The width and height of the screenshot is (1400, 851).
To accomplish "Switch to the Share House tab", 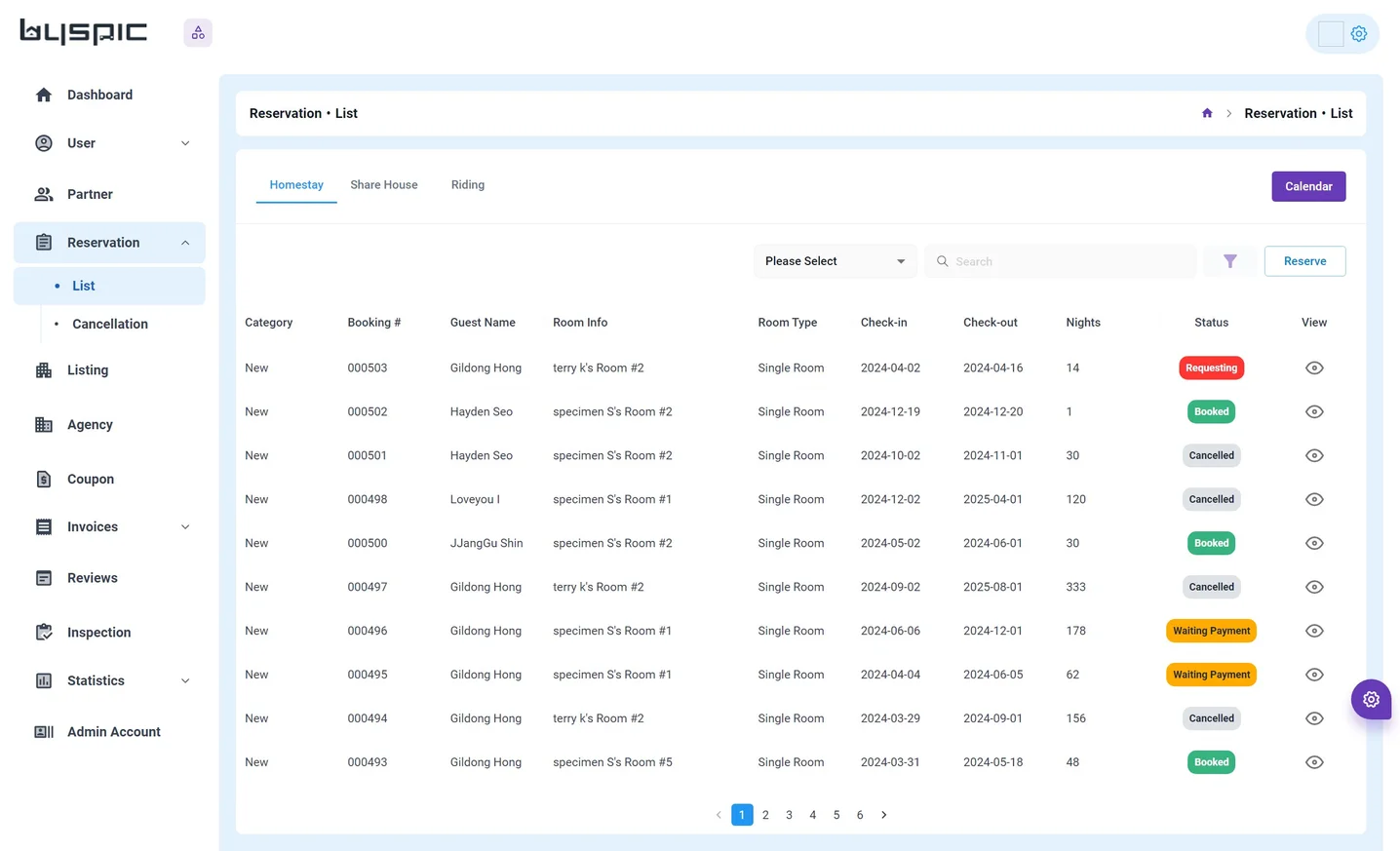I will click(384, 185).
